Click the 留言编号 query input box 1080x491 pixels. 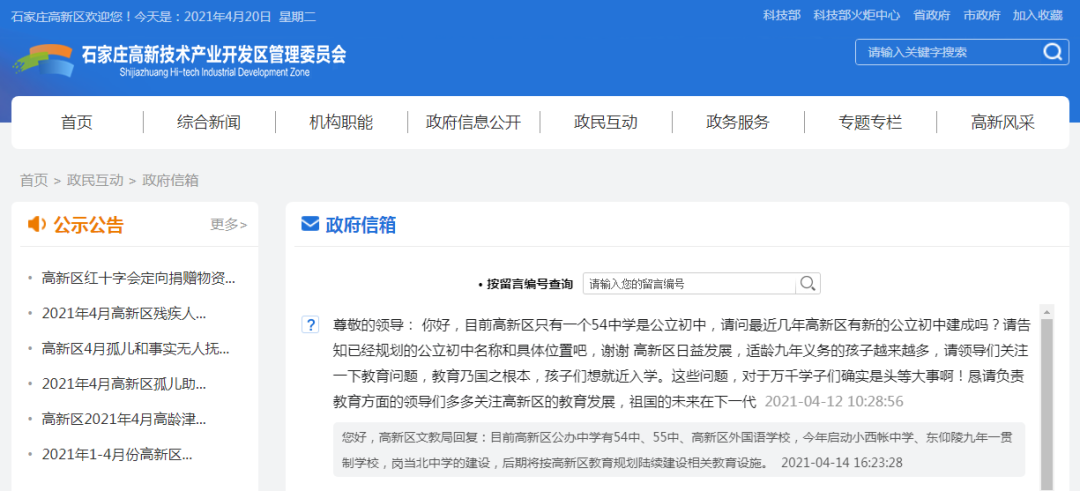click(688, 284)
